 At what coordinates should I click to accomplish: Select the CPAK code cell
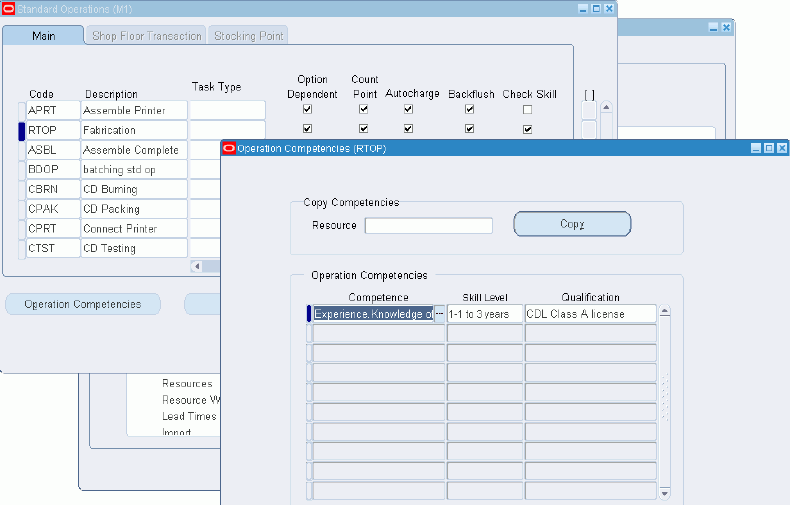pos(53,209)
